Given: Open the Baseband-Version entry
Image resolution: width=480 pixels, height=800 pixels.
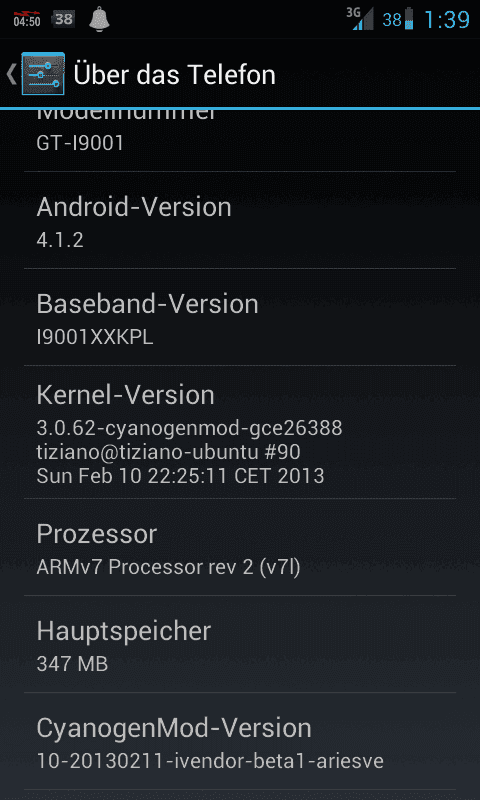Looking at the screenshot, I should (240, 317).
